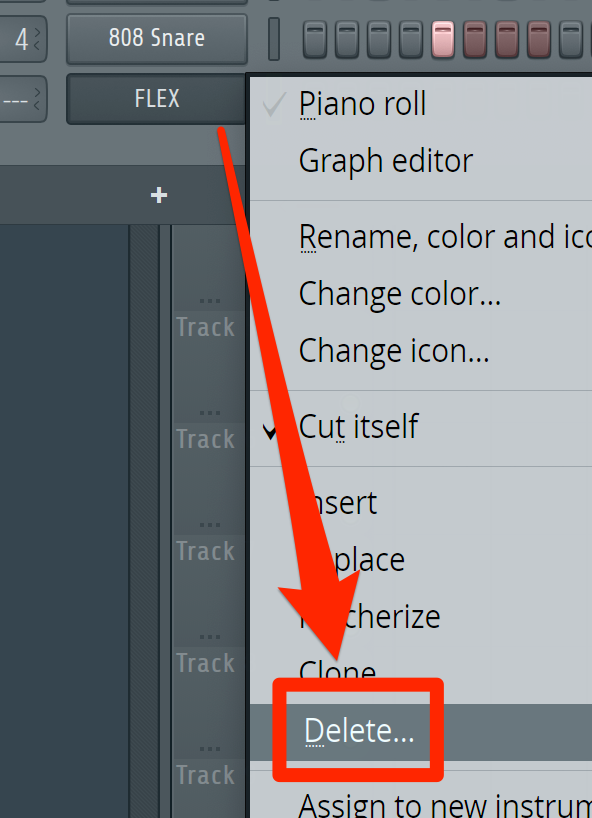The height and width of the screenshot is (818, 592).
Task: Click the first Track label in playlist
Action: click(206, 328)
